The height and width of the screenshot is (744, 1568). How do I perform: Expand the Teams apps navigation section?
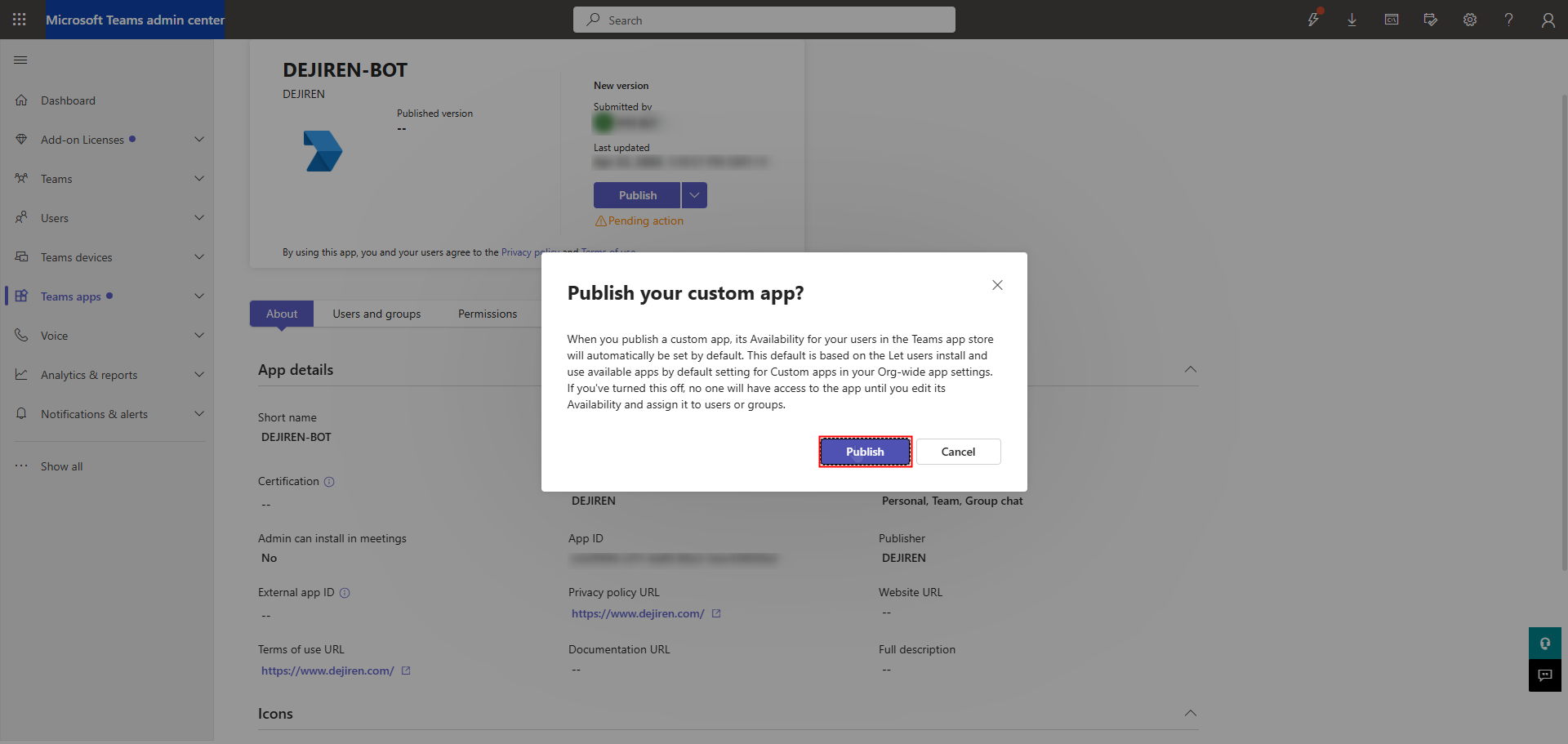[x=199, y=296]
